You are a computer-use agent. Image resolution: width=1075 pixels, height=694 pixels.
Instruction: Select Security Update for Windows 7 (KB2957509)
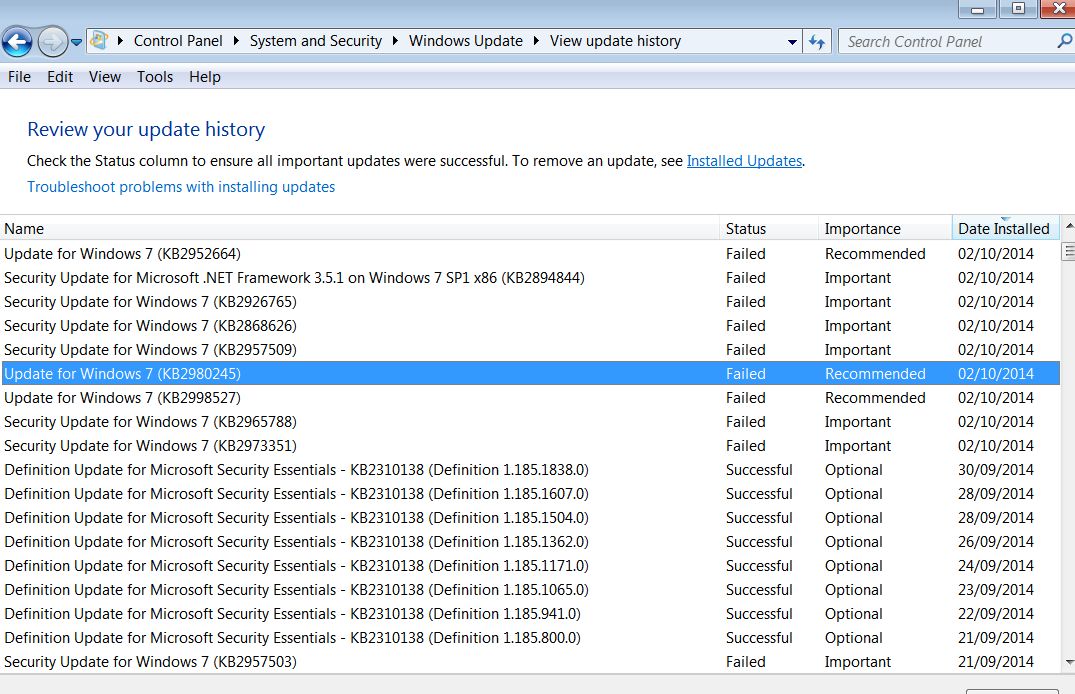[531, 350]
